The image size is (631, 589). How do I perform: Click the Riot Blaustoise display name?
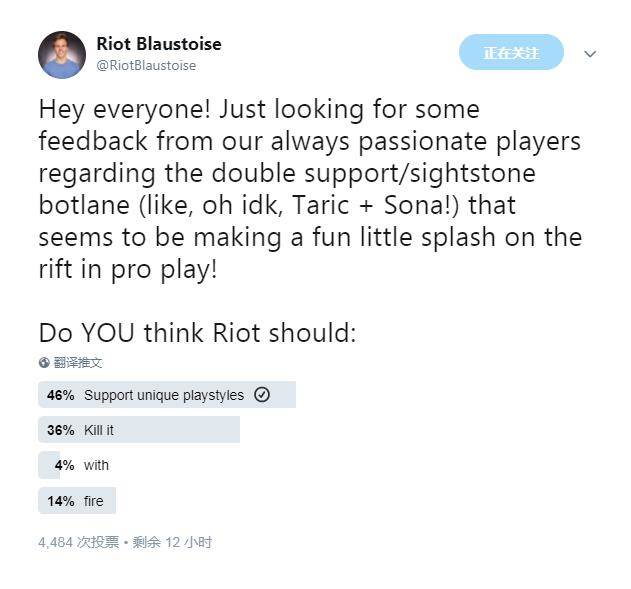pyautogui.click(x=159, y=44)
